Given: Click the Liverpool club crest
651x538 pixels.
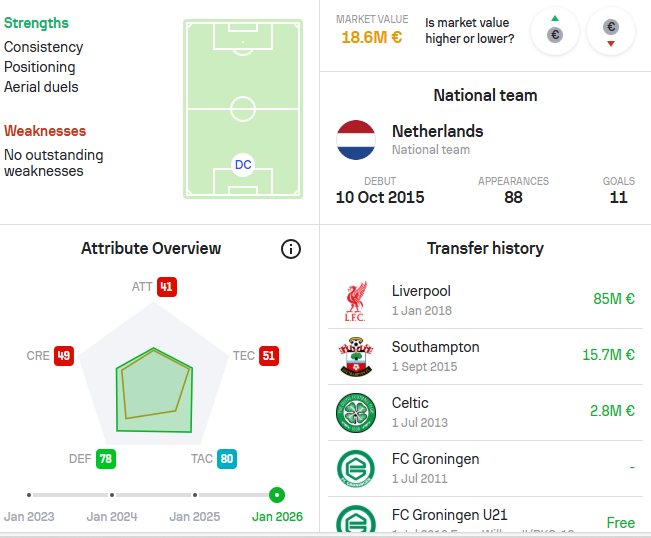Looking at the screenshot, I should click(355, 301).
